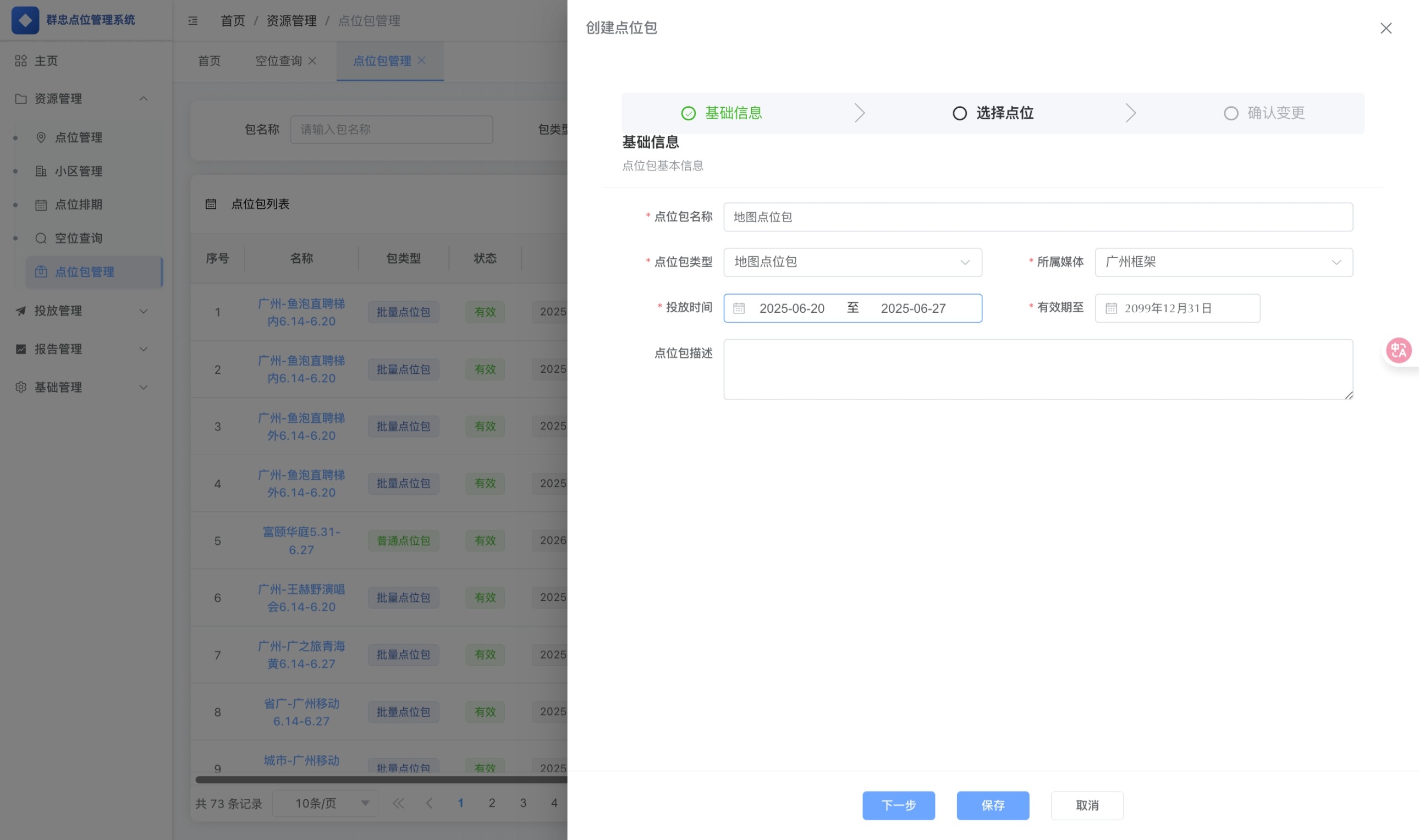
Task: Collapse the sidebar with the hamburger icon
Action: click(193, 21)
